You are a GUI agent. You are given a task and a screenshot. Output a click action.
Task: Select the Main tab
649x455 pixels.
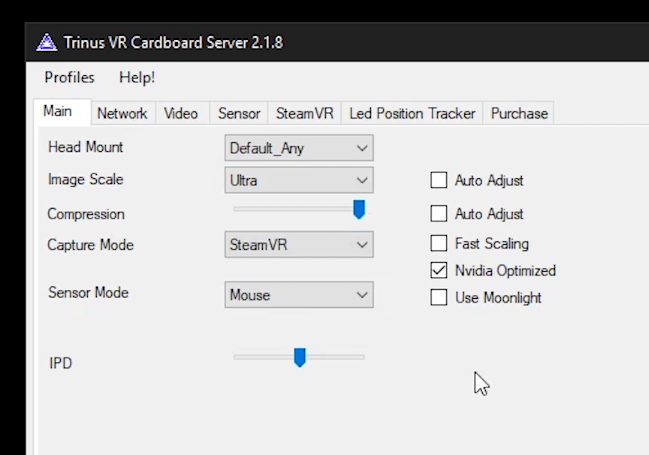point(57,112)
